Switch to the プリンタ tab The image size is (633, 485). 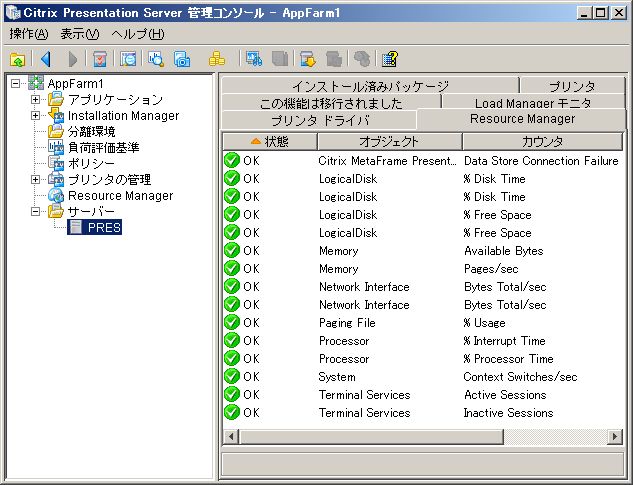(572, 85)
